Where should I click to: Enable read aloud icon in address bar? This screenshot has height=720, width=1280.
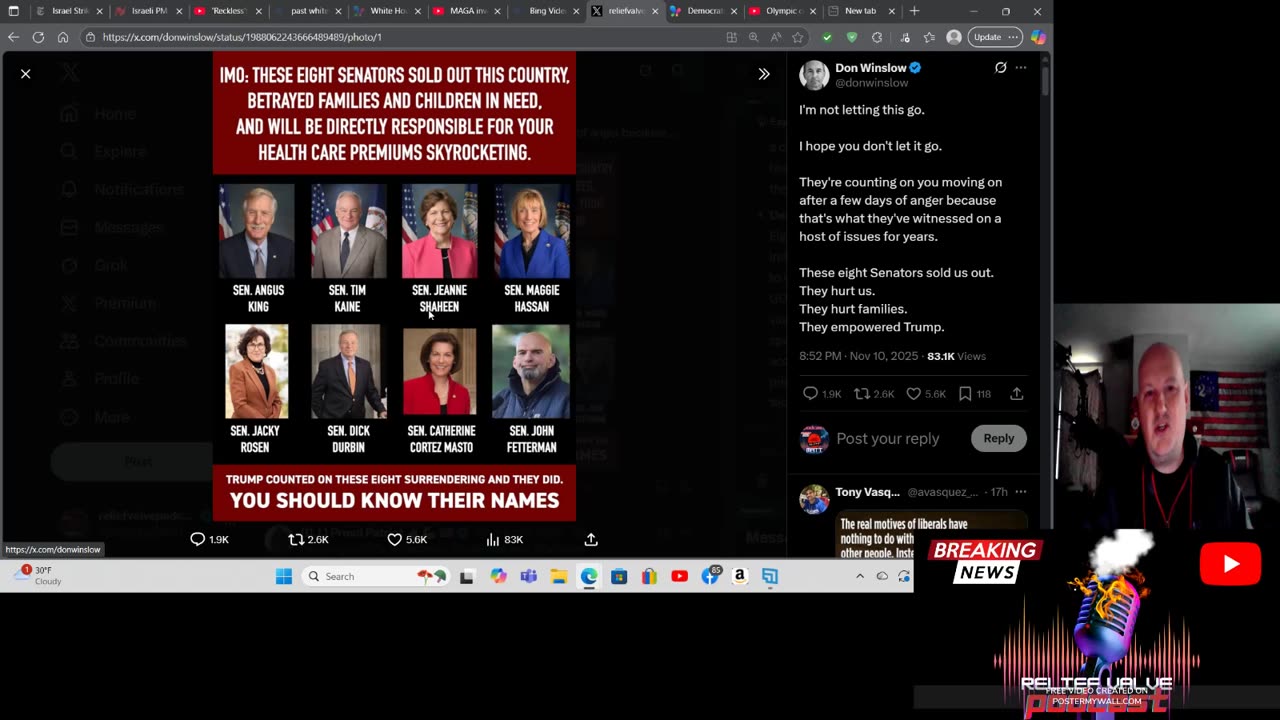[776, 37]
